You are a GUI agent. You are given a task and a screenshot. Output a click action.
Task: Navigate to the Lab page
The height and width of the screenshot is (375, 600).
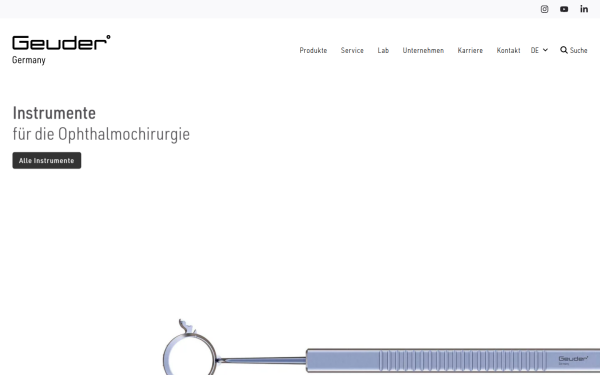(383, 50)
